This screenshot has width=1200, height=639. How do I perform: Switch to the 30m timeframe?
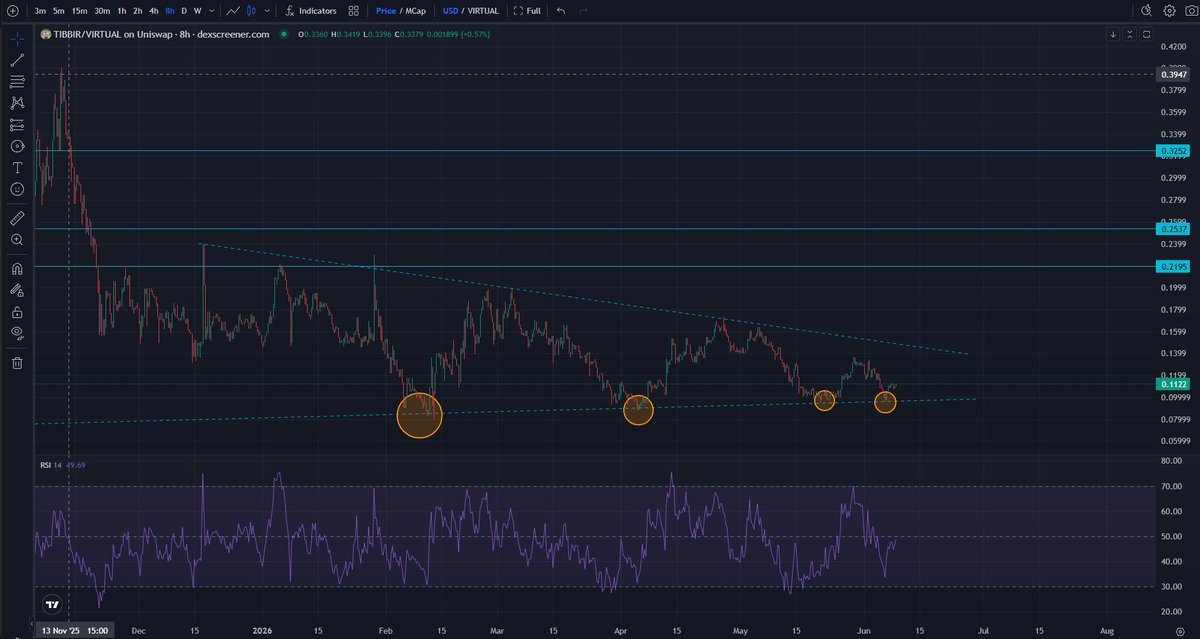pyautogui.click(x=102, y=11)
